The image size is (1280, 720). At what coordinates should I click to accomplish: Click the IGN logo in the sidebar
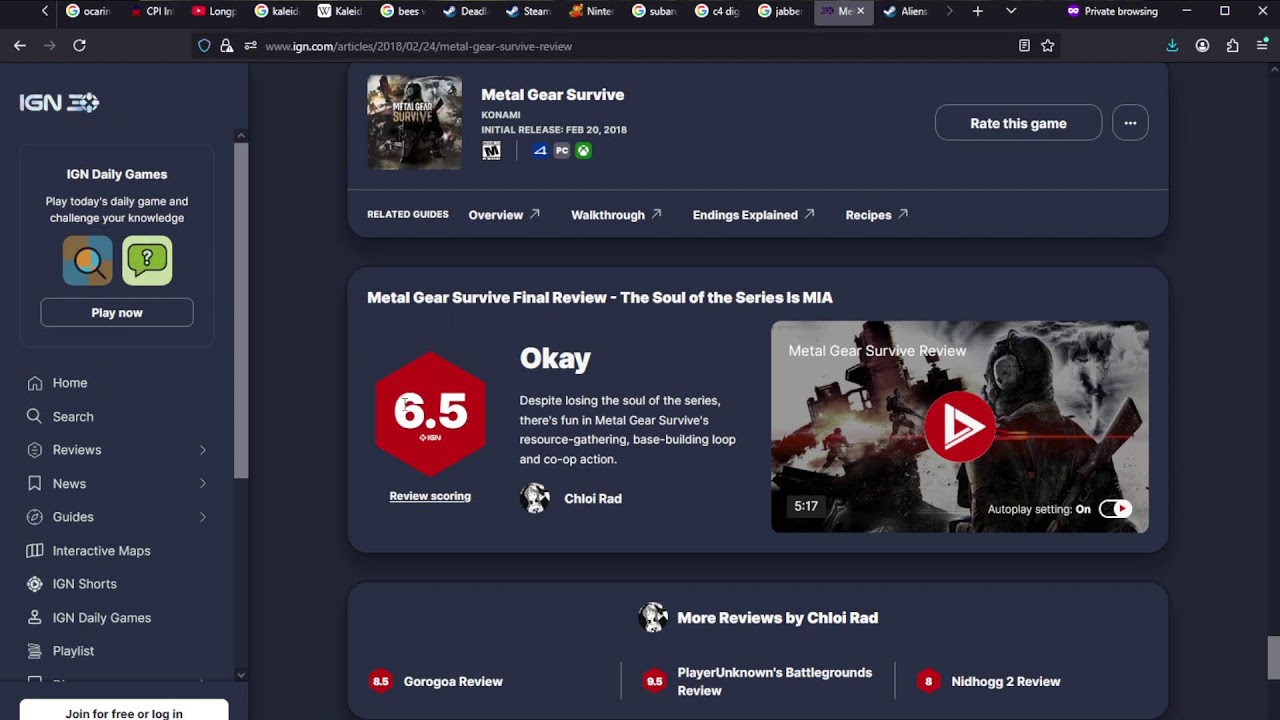(59, 103)
